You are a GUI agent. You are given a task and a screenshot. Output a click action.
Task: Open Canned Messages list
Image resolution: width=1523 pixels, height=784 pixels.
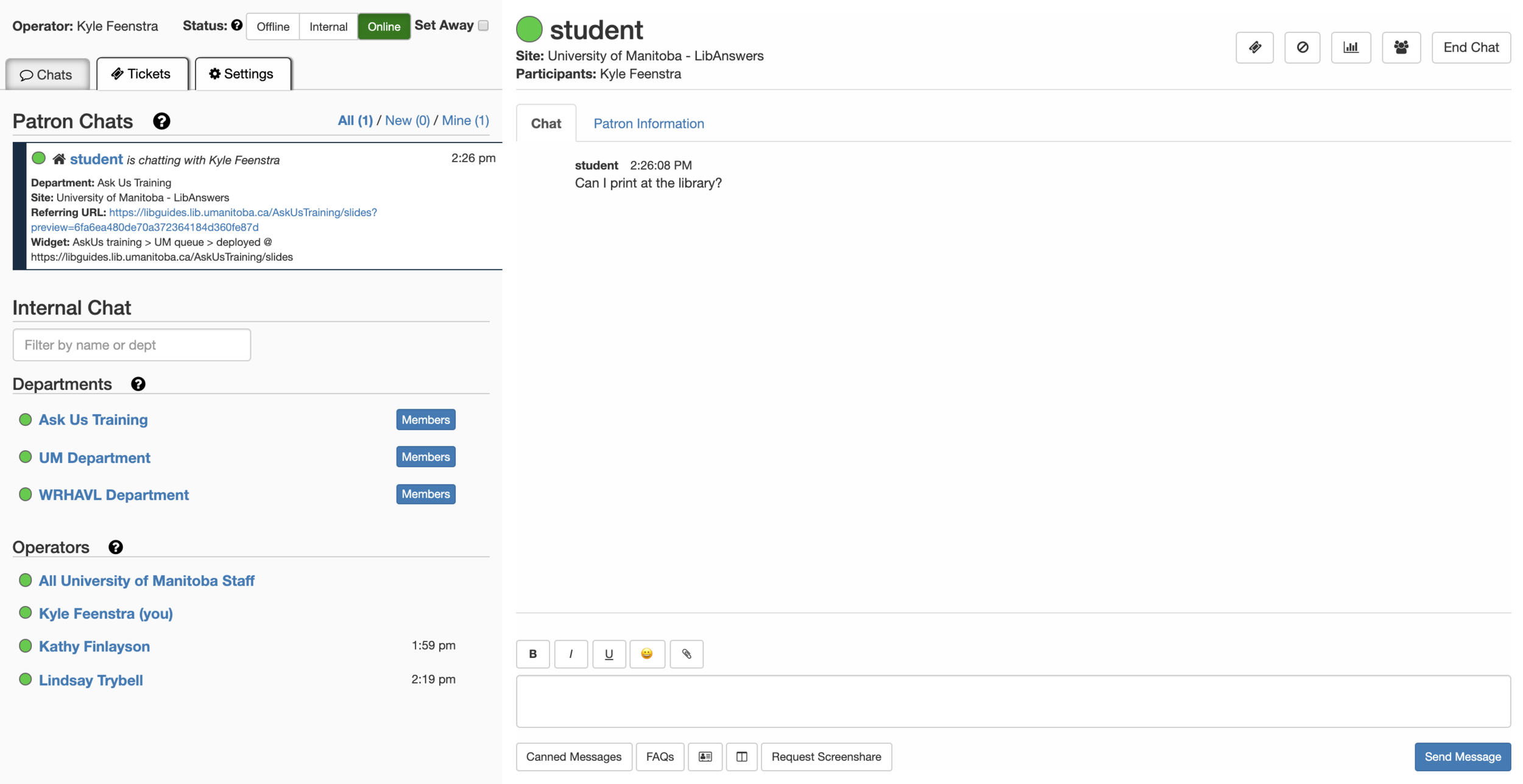pos(573,757)
